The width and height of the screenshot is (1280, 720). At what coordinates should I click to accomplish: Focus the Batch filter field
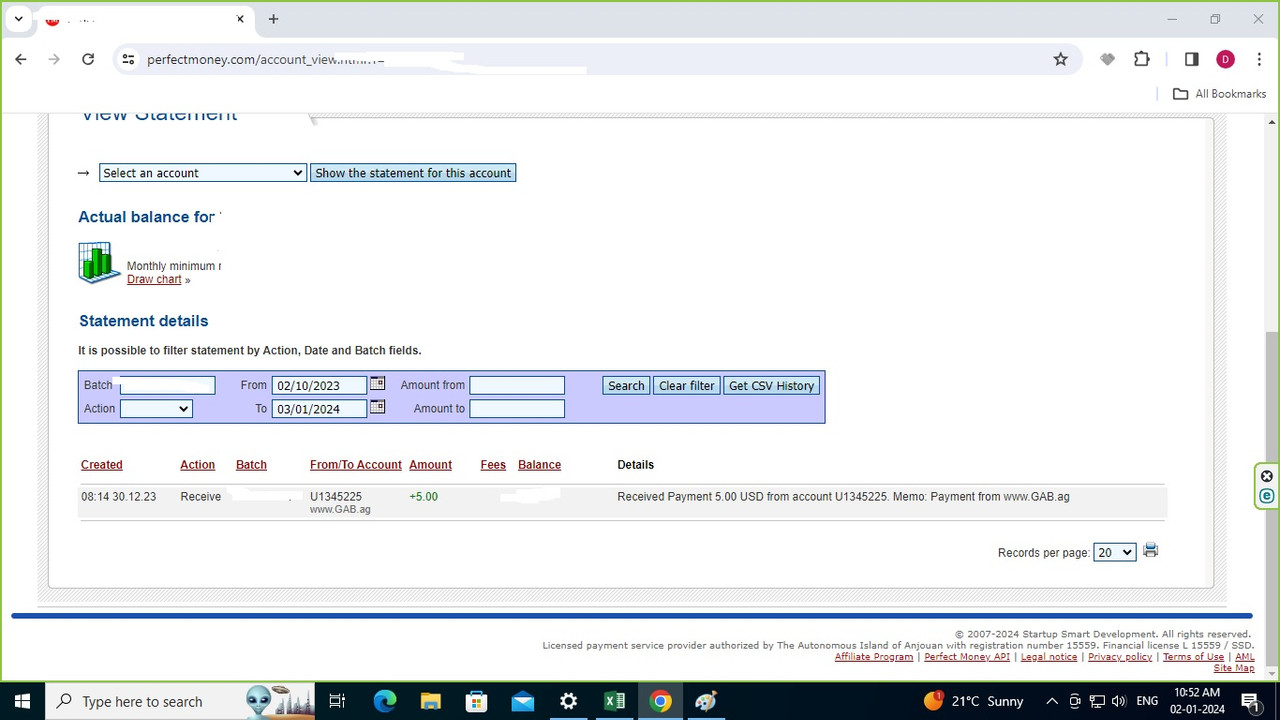coord(167,386)
